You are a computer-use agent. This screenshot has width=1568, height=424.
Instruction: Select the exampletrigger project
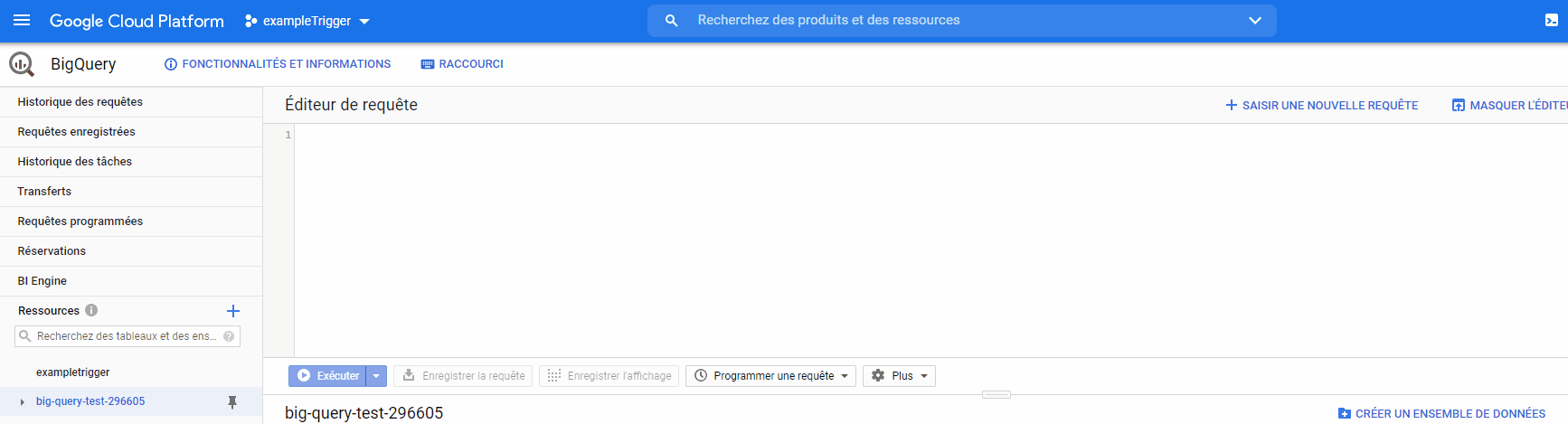coord(73,372)
